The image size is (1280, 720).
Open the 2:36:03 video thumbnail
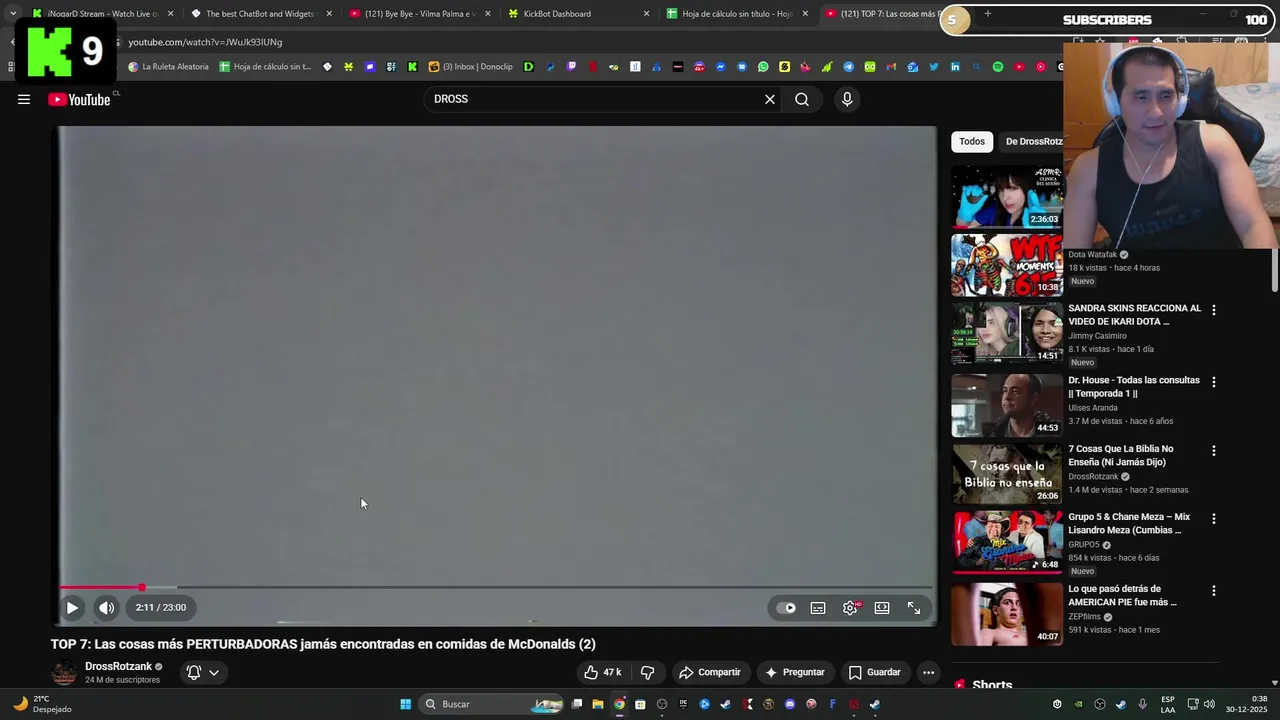1006,197
